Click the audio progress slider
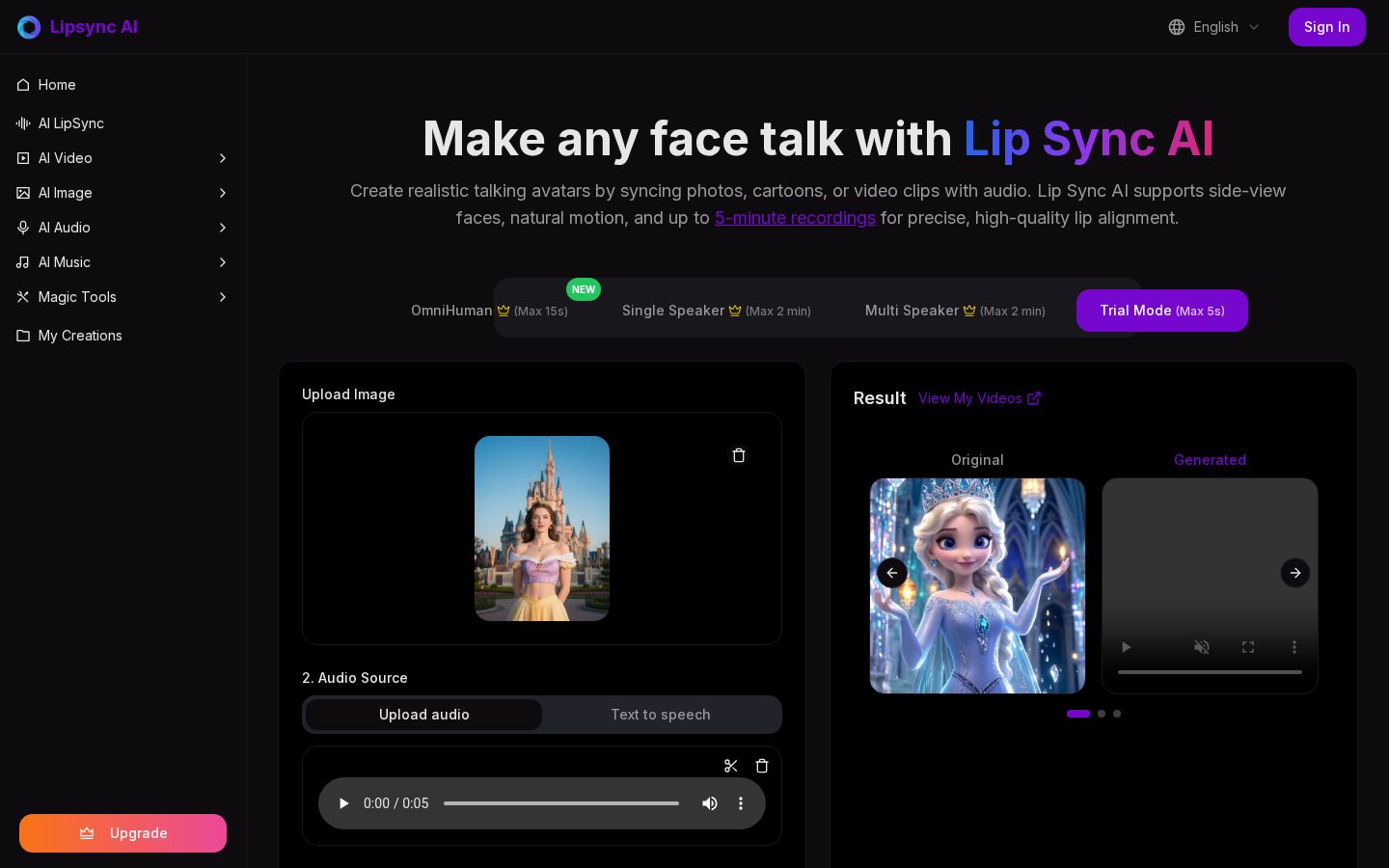The width and height of the screenshot is (1389, 868). click(561, 803)
